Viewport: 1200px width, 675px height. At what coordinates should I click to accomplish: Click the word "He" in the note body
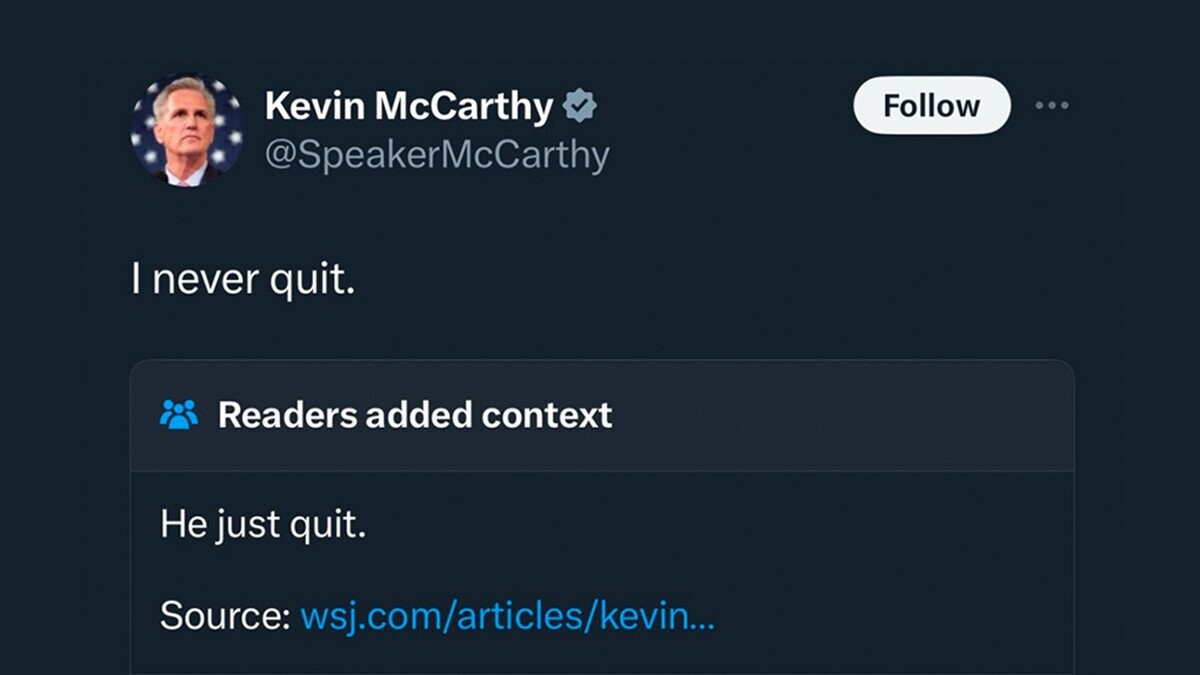coord(183,524)
